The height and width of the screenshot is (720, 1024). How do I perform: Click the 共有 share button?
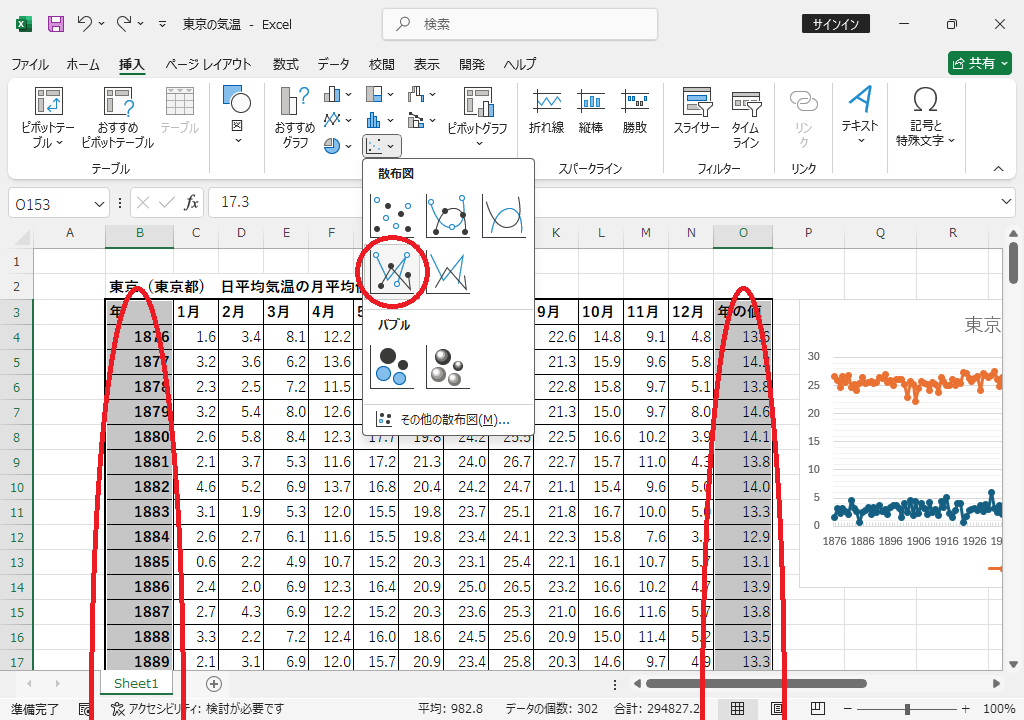click(x=980, y=63)
